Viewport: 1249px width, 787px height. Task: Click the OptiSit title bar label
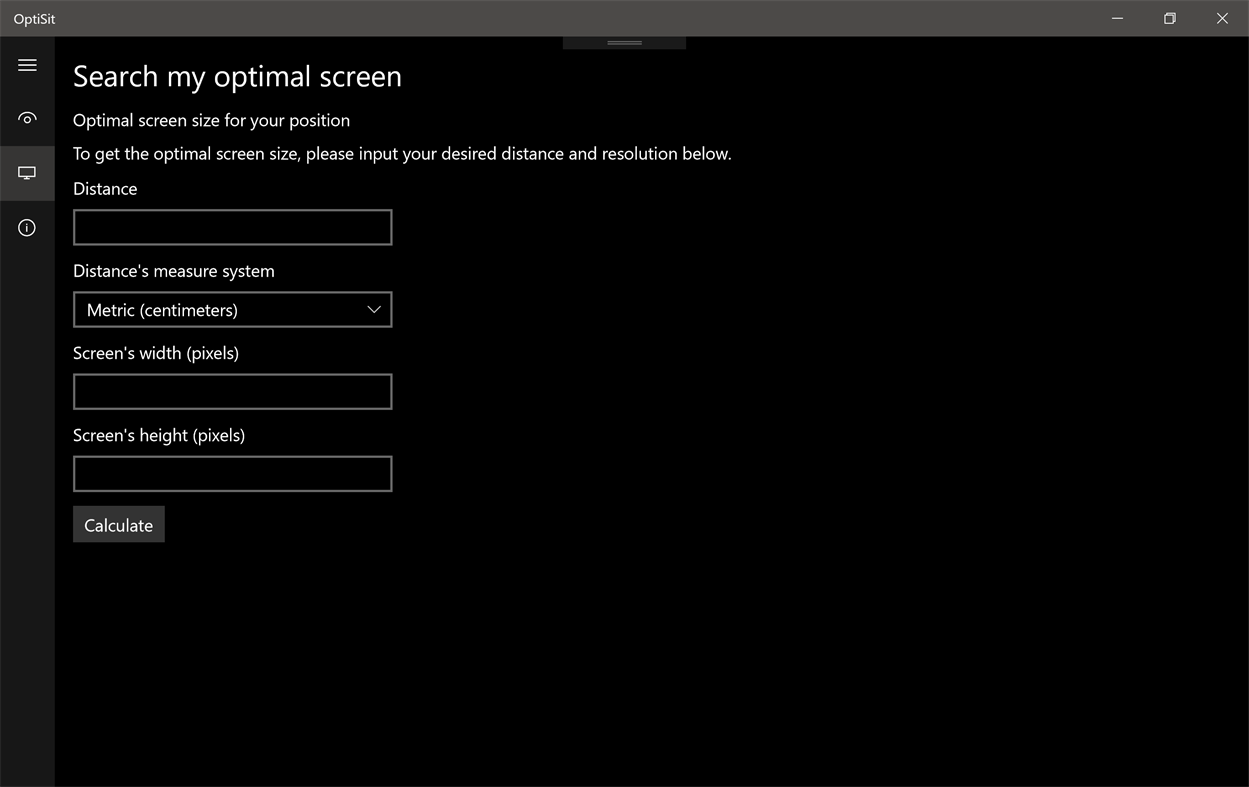[x=33, y=17]
